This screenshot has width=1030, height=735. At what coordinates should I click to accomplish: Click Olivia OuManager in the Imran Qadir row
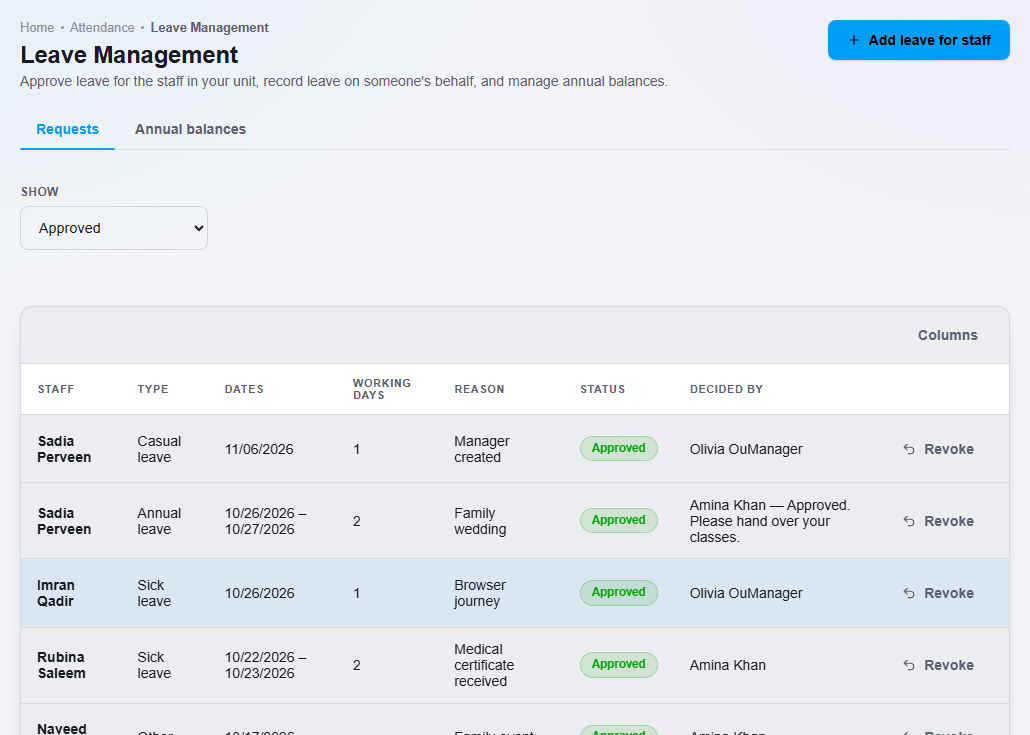[x=746, y=593]
